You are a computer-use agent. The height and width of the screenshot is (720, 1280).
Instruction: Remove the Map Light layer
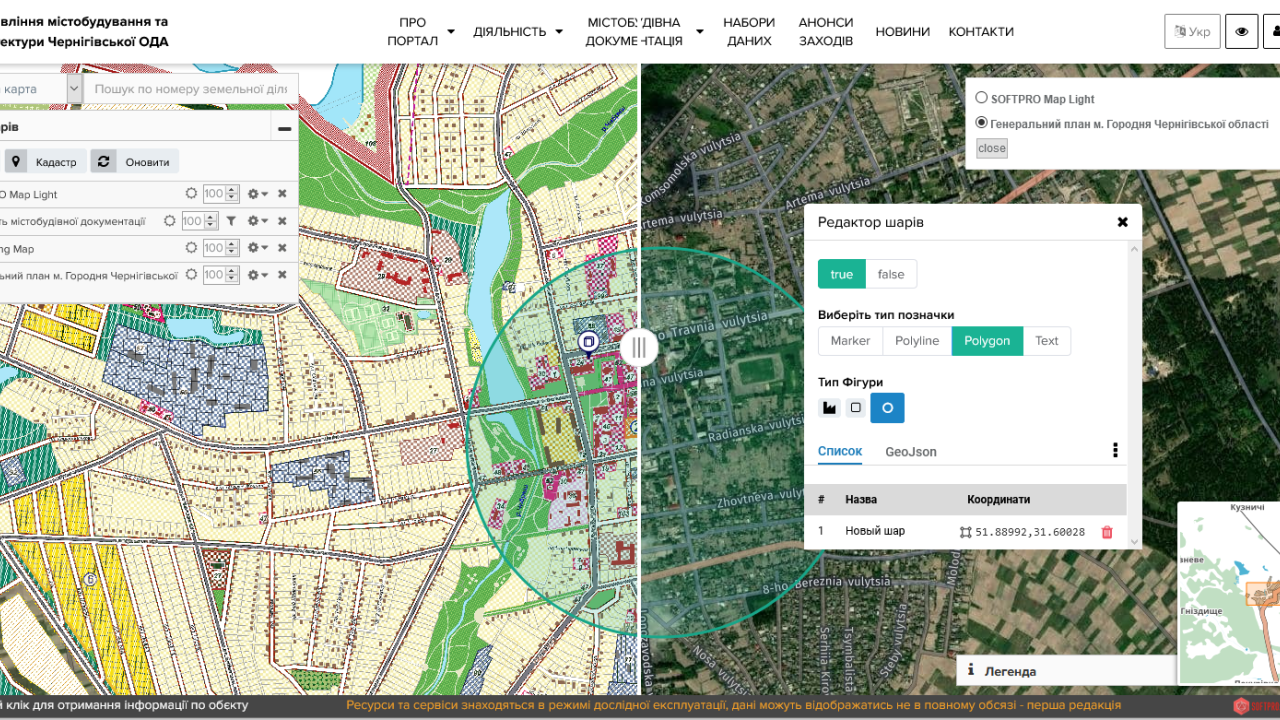coord(282,194)
